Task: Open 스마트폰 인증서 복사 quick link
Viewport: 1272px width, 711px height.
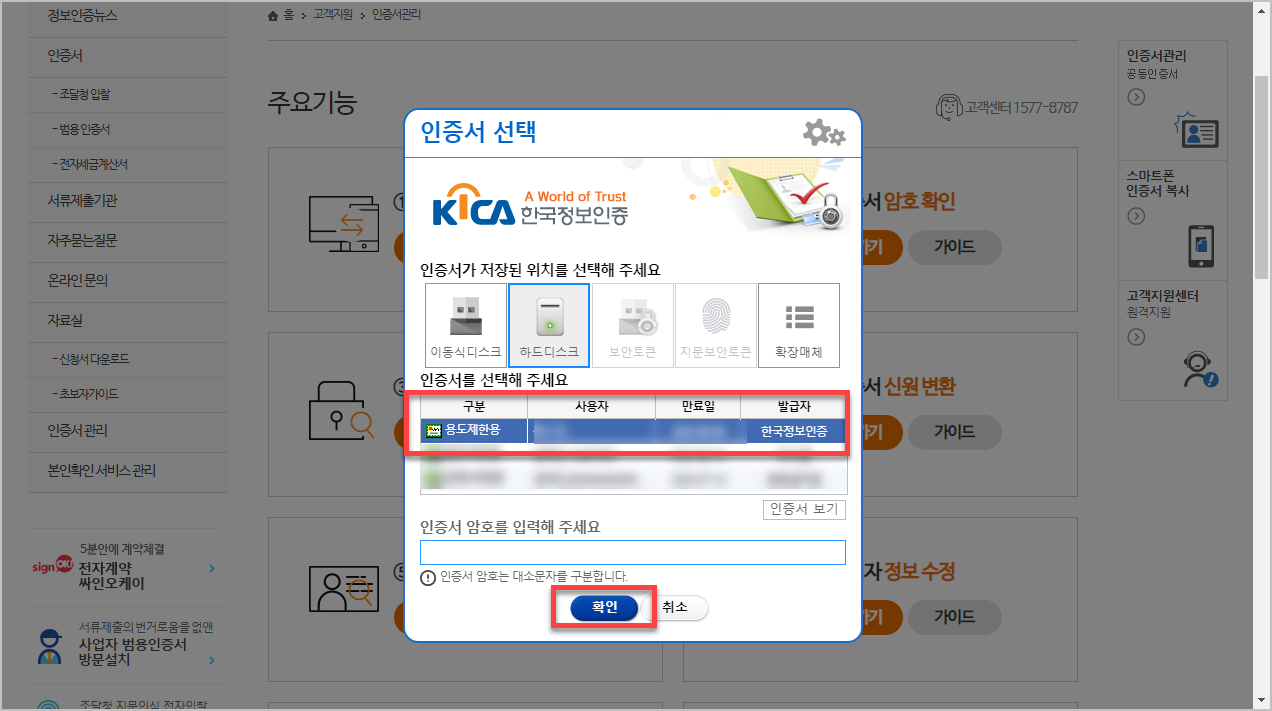Action: 1172,218
